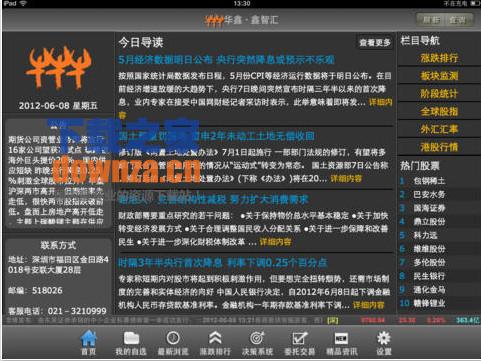Select hot stock 通化金马
481x361 pixels.
pos(429,290)
